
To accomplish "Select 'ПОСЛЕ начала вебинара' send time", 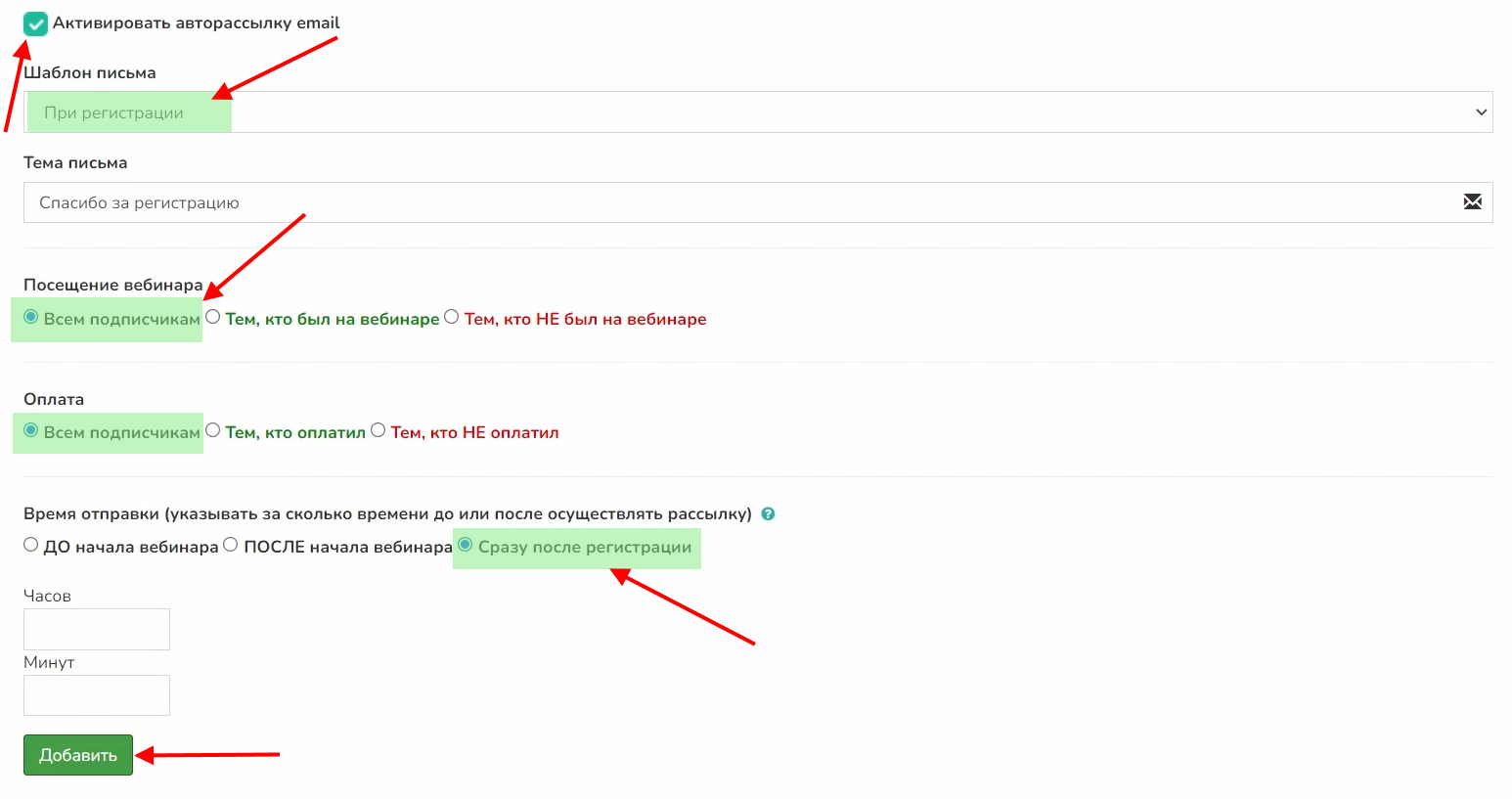I will click(231, 545).
